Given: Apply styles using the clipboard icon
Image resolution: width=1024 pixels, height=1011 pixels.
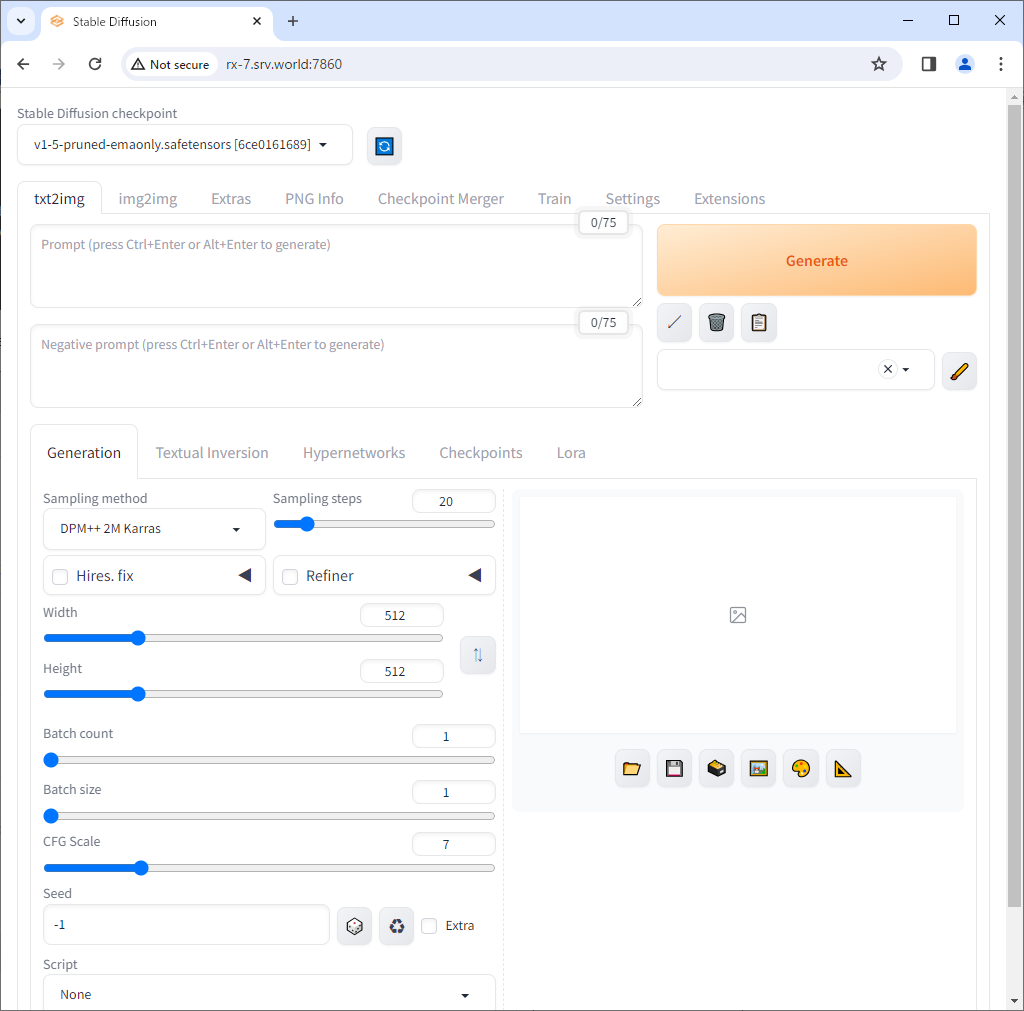Looking at the screenshot, I should click(759, 322).
